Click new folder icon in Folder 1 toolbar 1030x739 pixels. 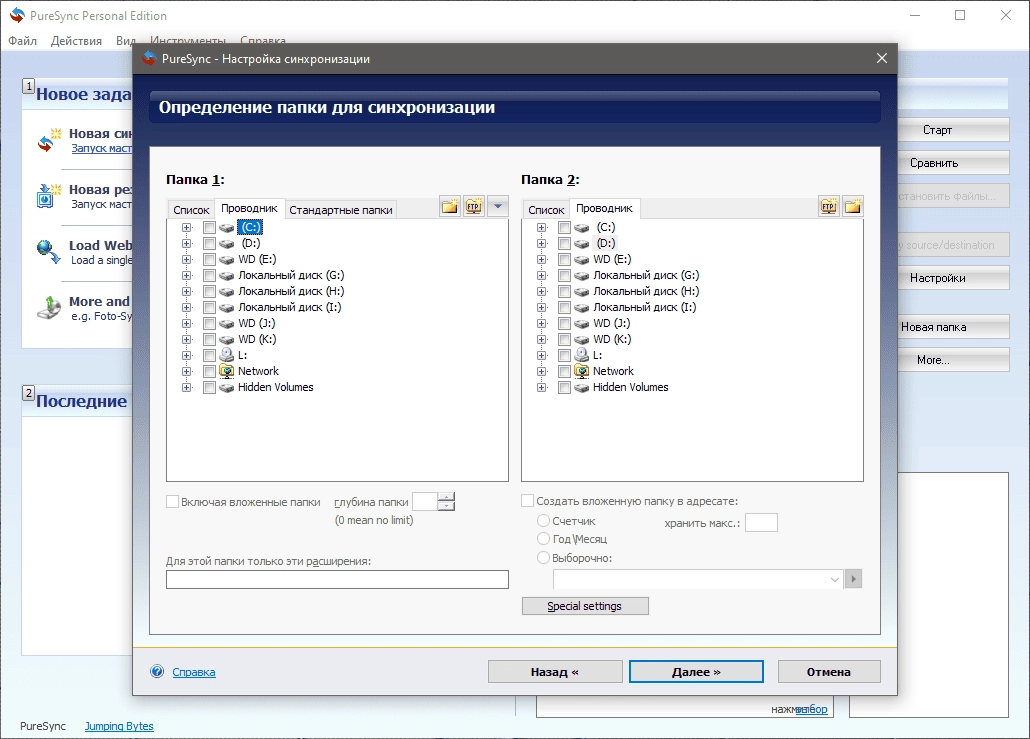click(450, 206)
